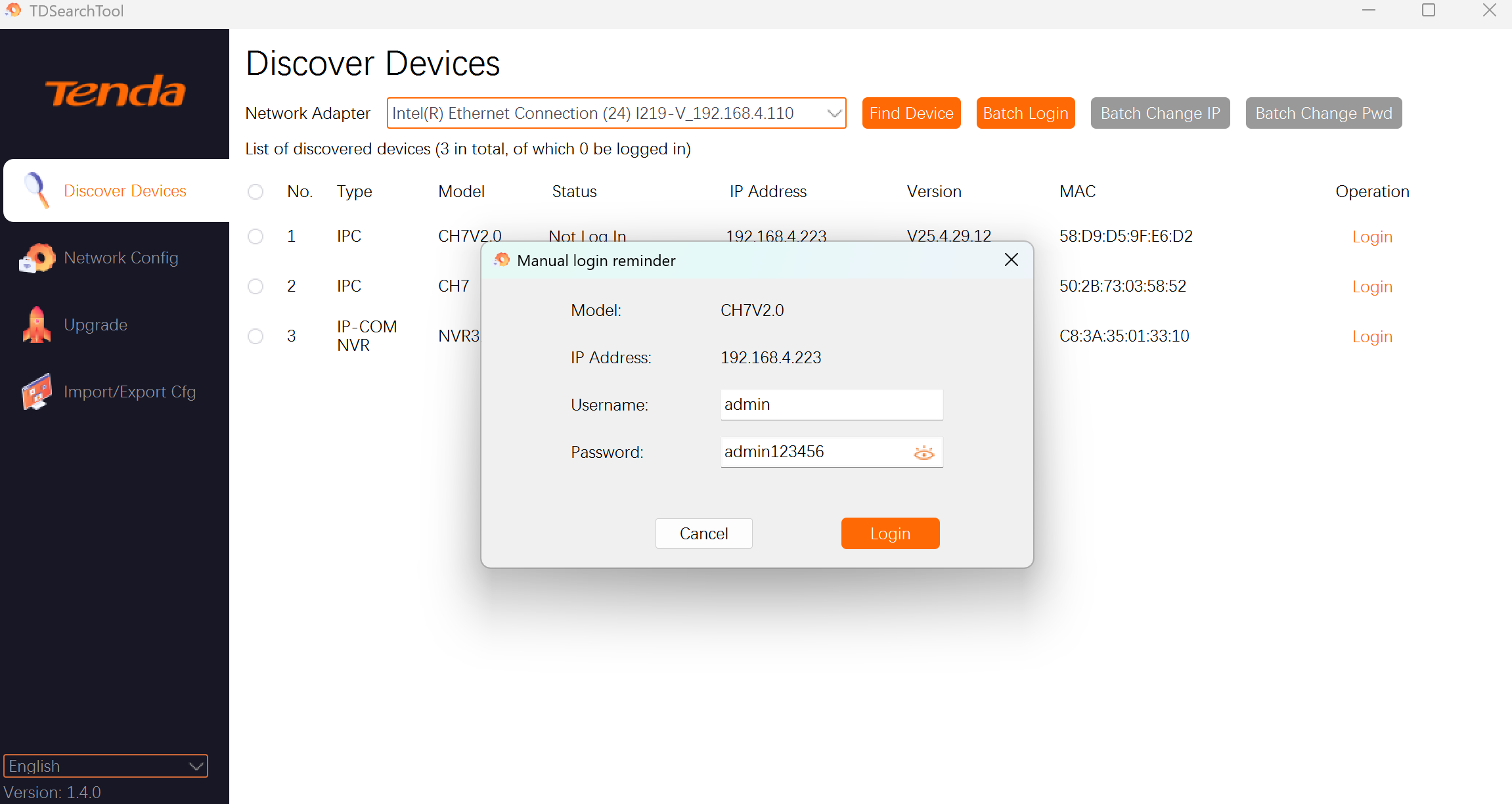
Task: Switch to the Upgrade tab
Action: pos(95,325)
